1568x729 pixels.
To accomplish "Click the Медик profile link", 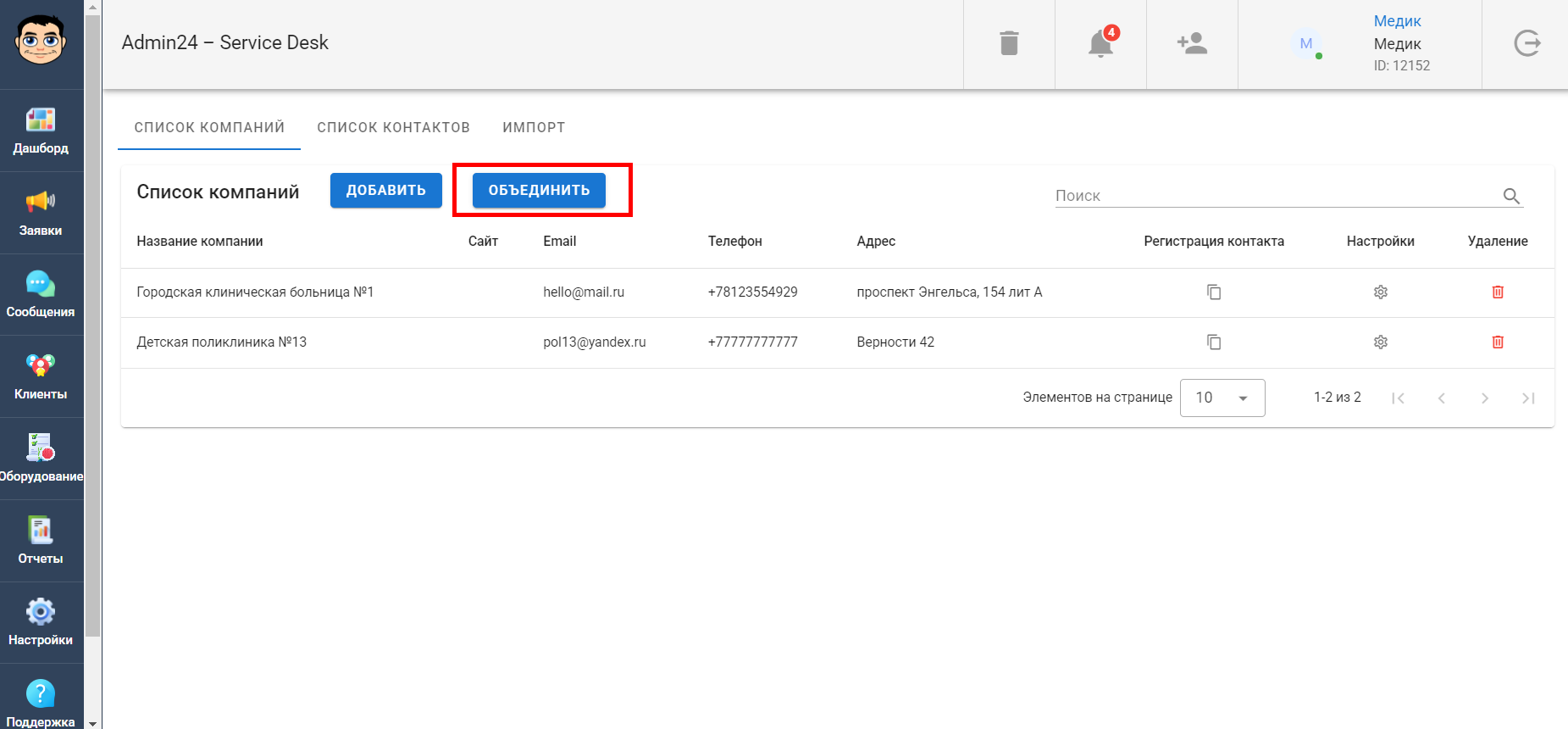I will coord(1397,21).
